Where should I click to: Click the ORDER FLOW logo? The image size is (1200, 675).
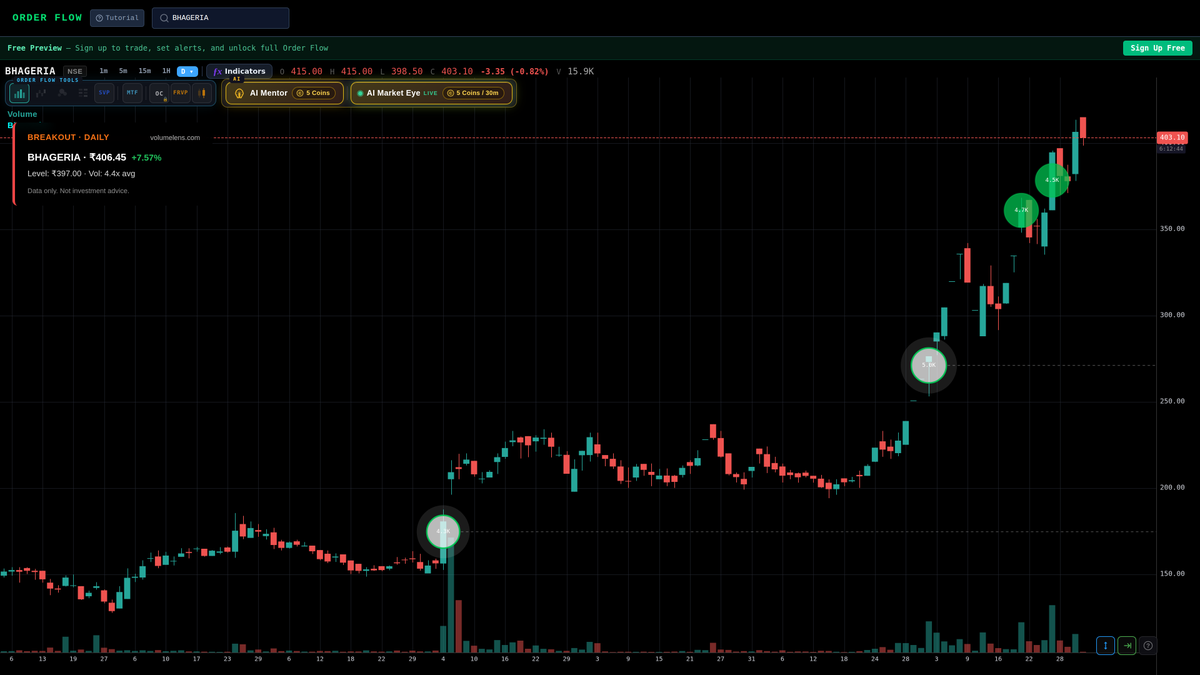[x=47, y=18]
